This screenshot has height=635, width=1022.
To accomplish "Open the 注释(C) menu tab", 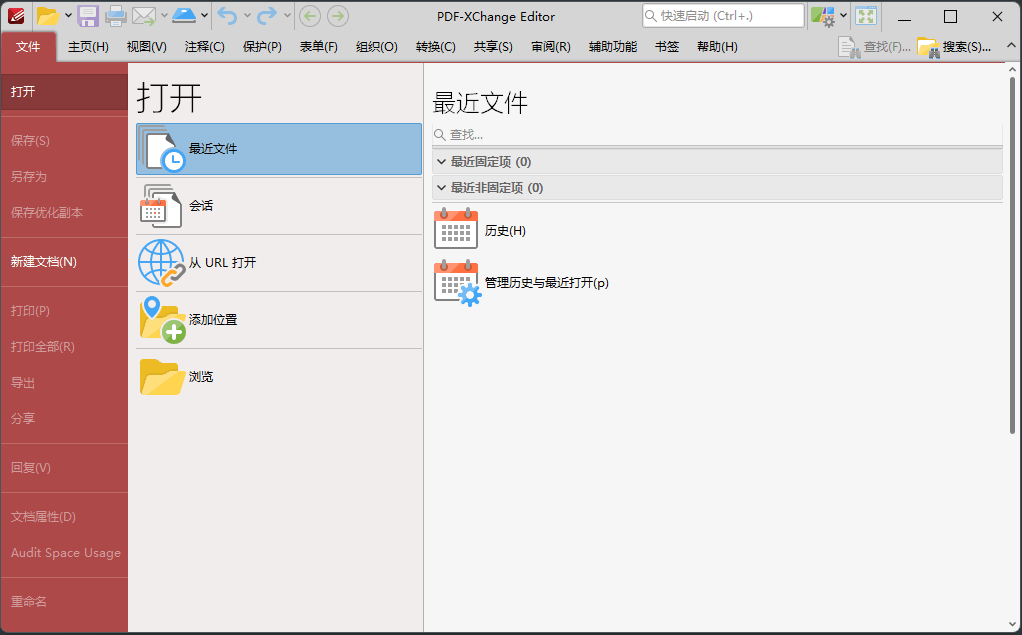I will [204, 47].
